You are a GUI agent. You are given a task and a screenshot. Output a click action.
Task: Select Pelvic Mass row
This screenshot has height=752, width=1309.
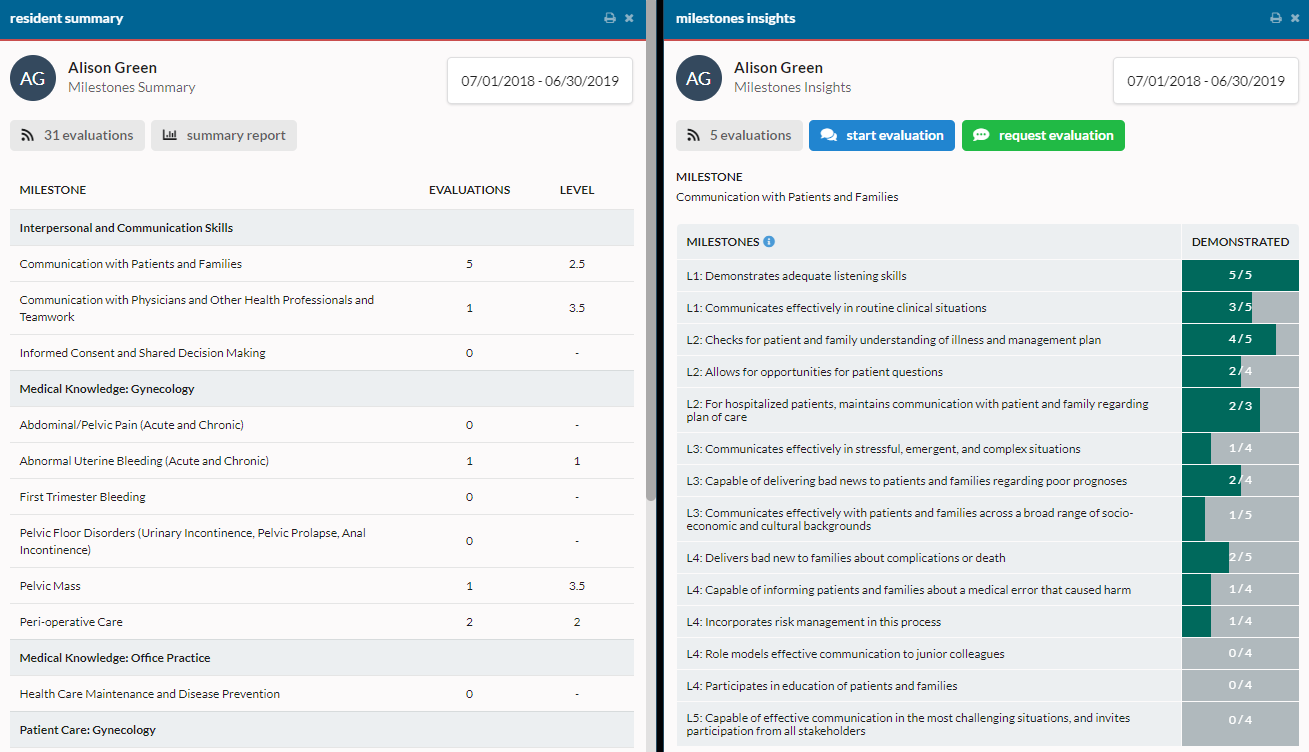click(x=322, y=586)
